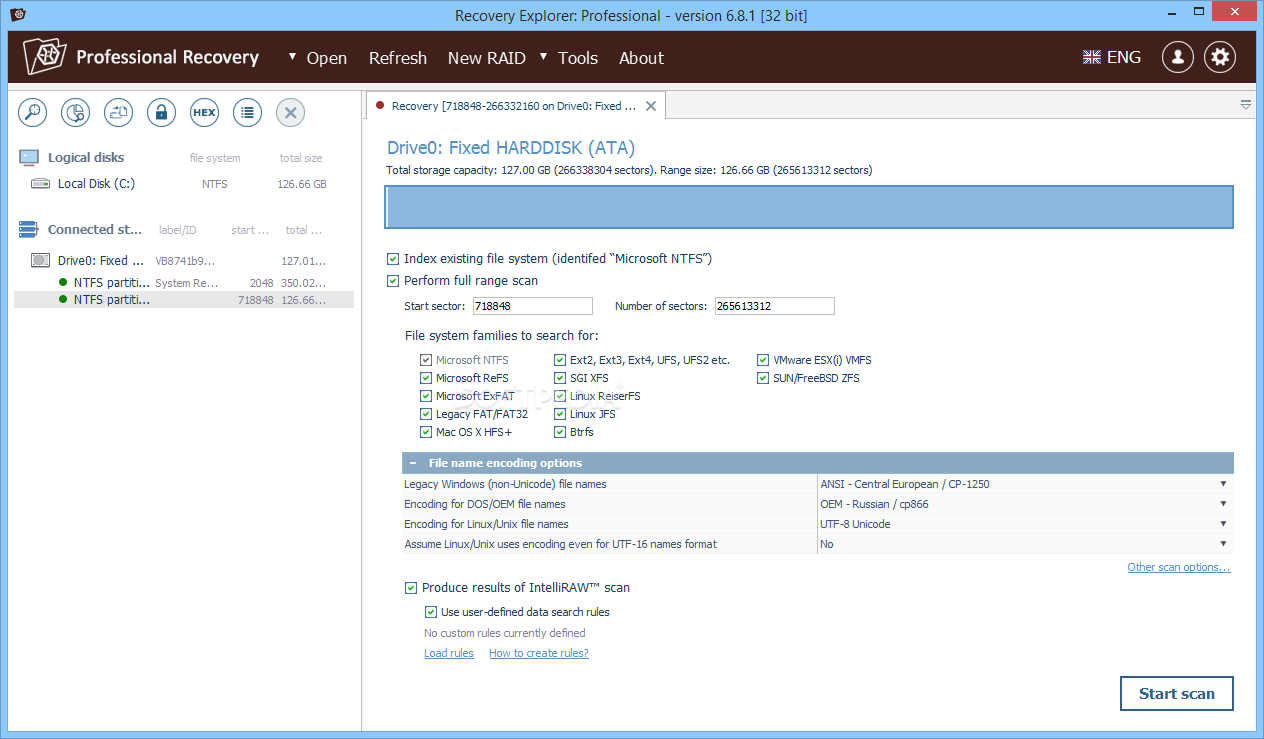This screenshot has width=1264, height=739.
Task: Click the list view toolbar icon
Action: coord(247,113)
